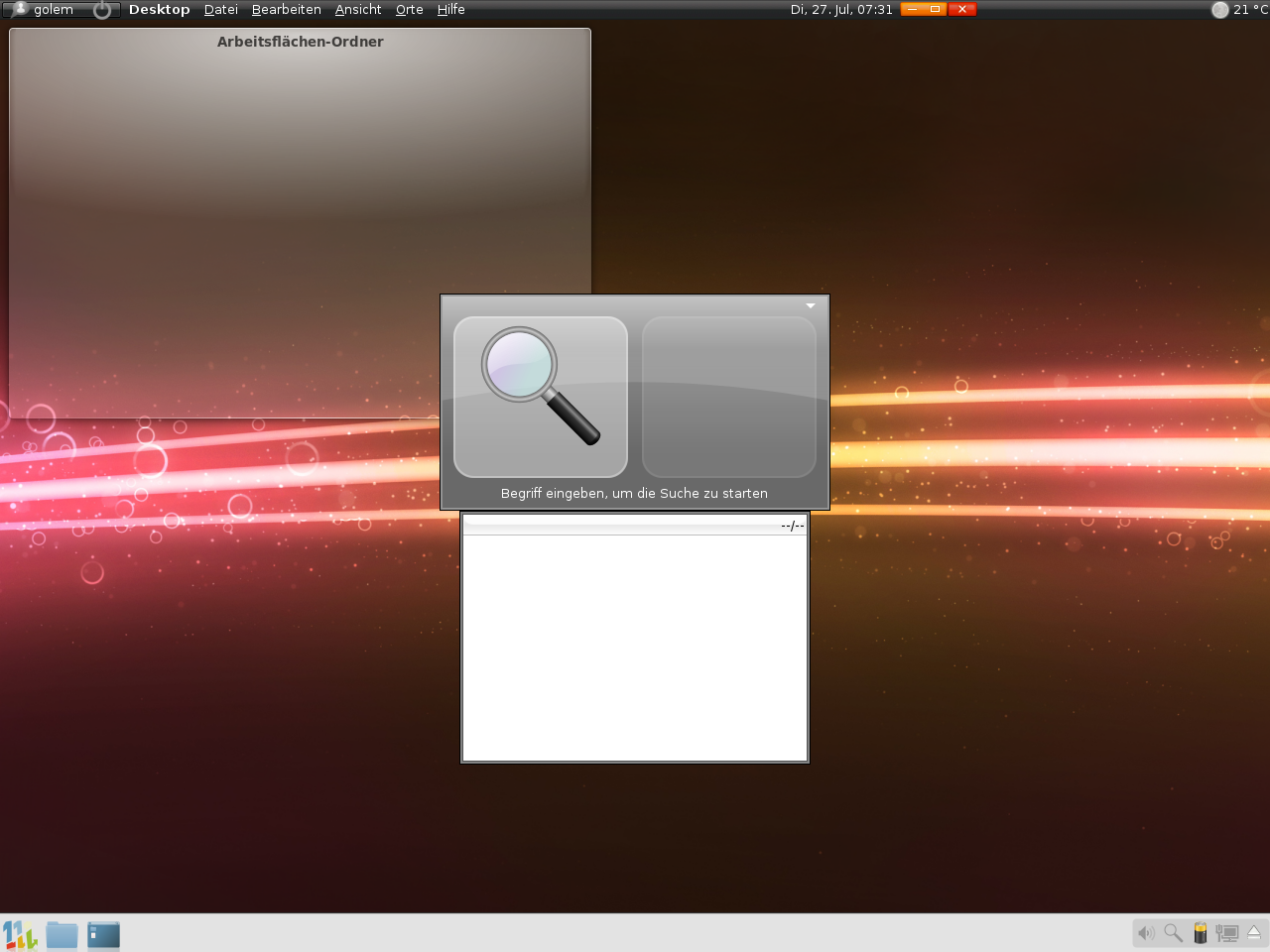Image resolution: width=1270 pixels, height=952 pixels.
Task: Check battery status via the battery tray icon
Action: [1200, 933]
